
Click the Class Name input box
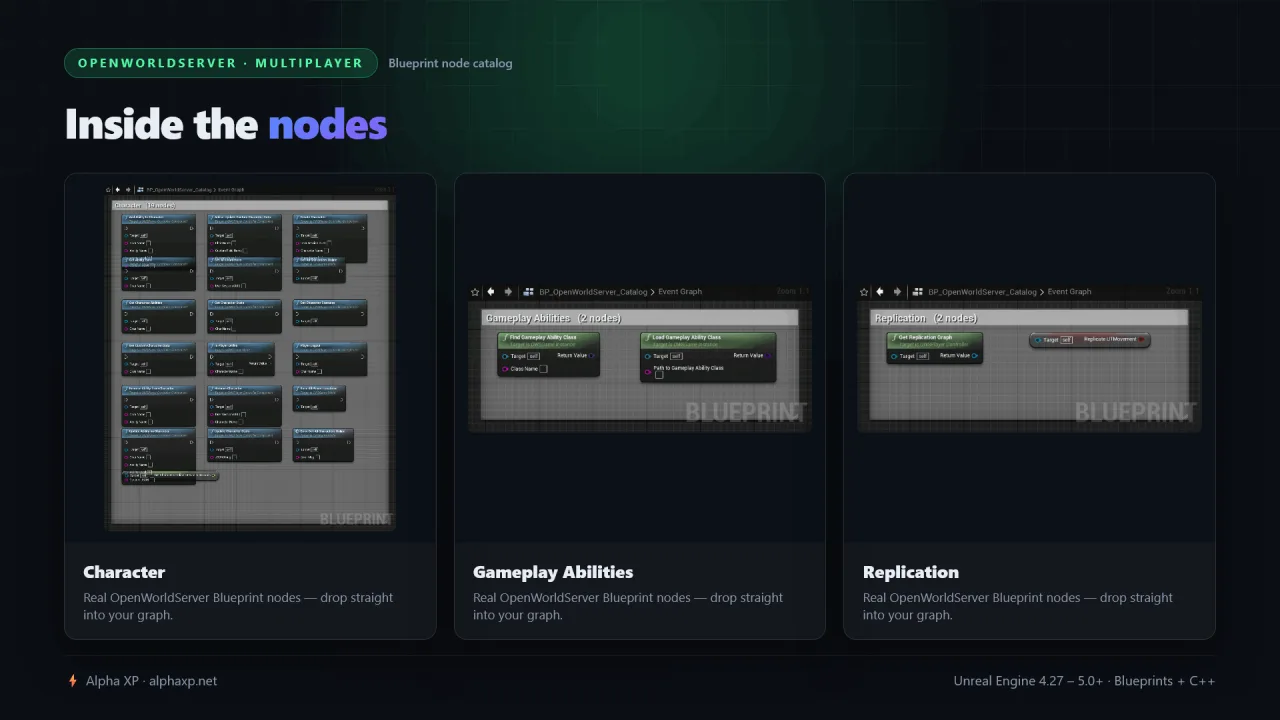pos(543,369)
